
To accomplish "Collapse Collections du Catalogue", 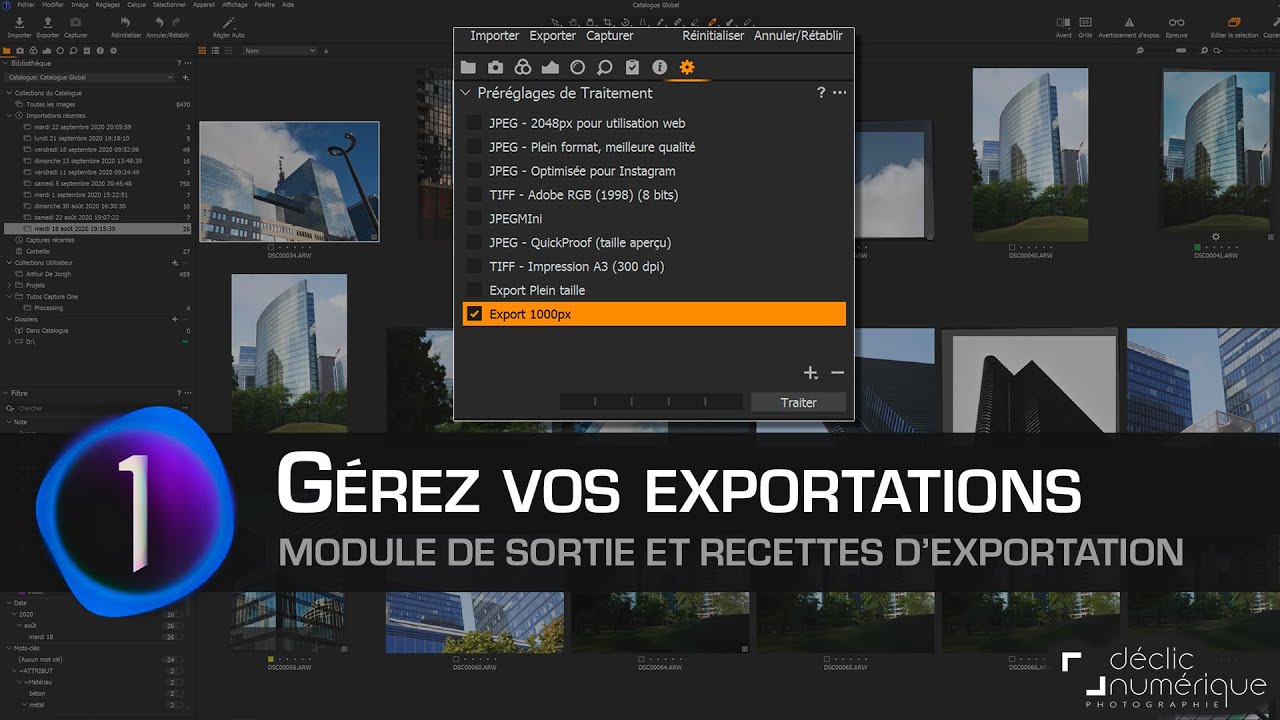I will (9, 93).
